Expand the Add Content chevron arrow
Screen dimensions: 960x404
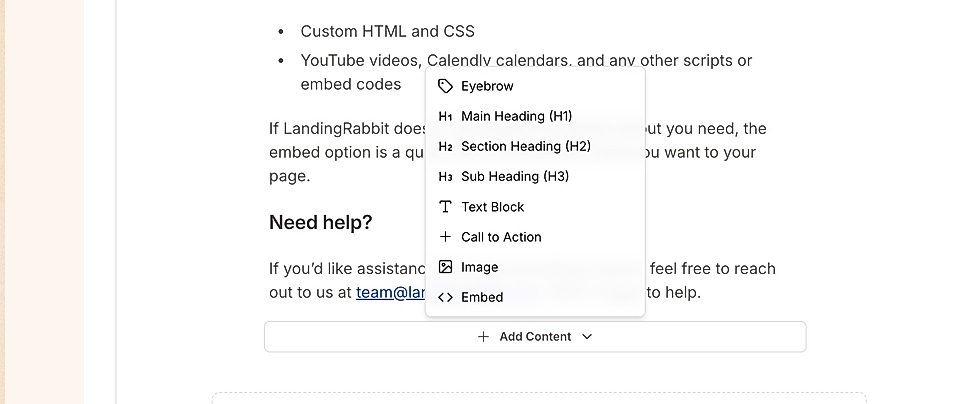point(587,337)
